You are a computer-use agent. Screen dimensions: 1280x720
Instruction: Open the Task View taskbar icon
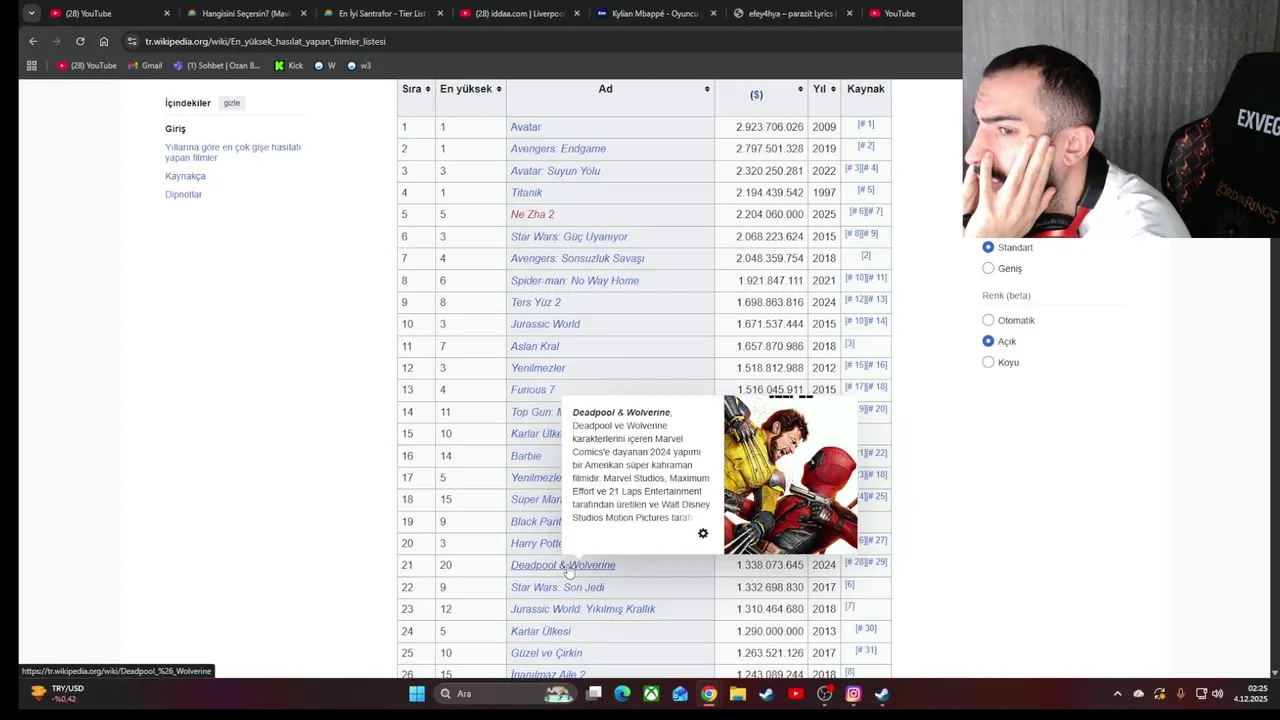click(594, 693)
